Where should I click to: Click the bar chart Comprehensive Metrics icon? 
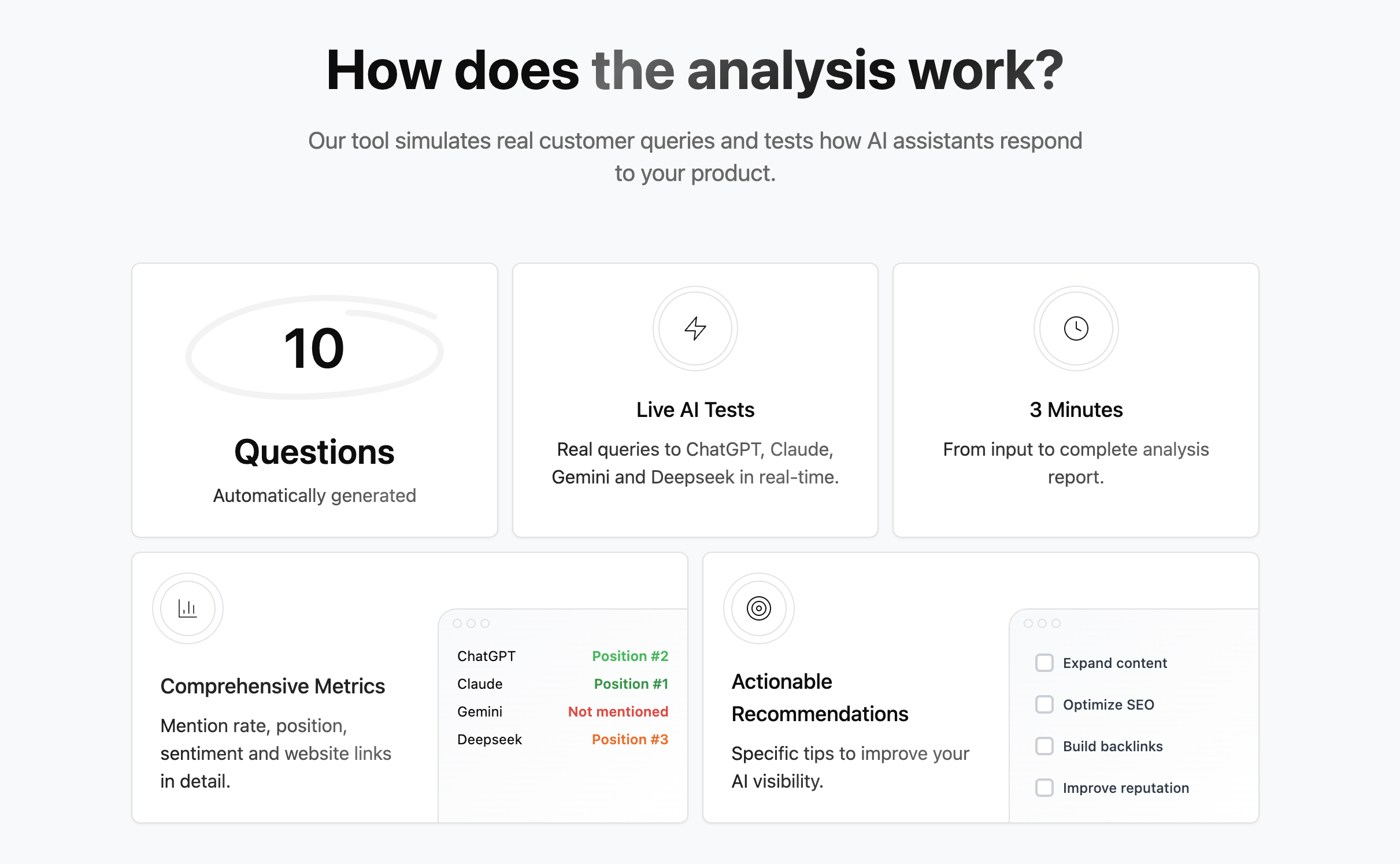click(x=188, y=608)
